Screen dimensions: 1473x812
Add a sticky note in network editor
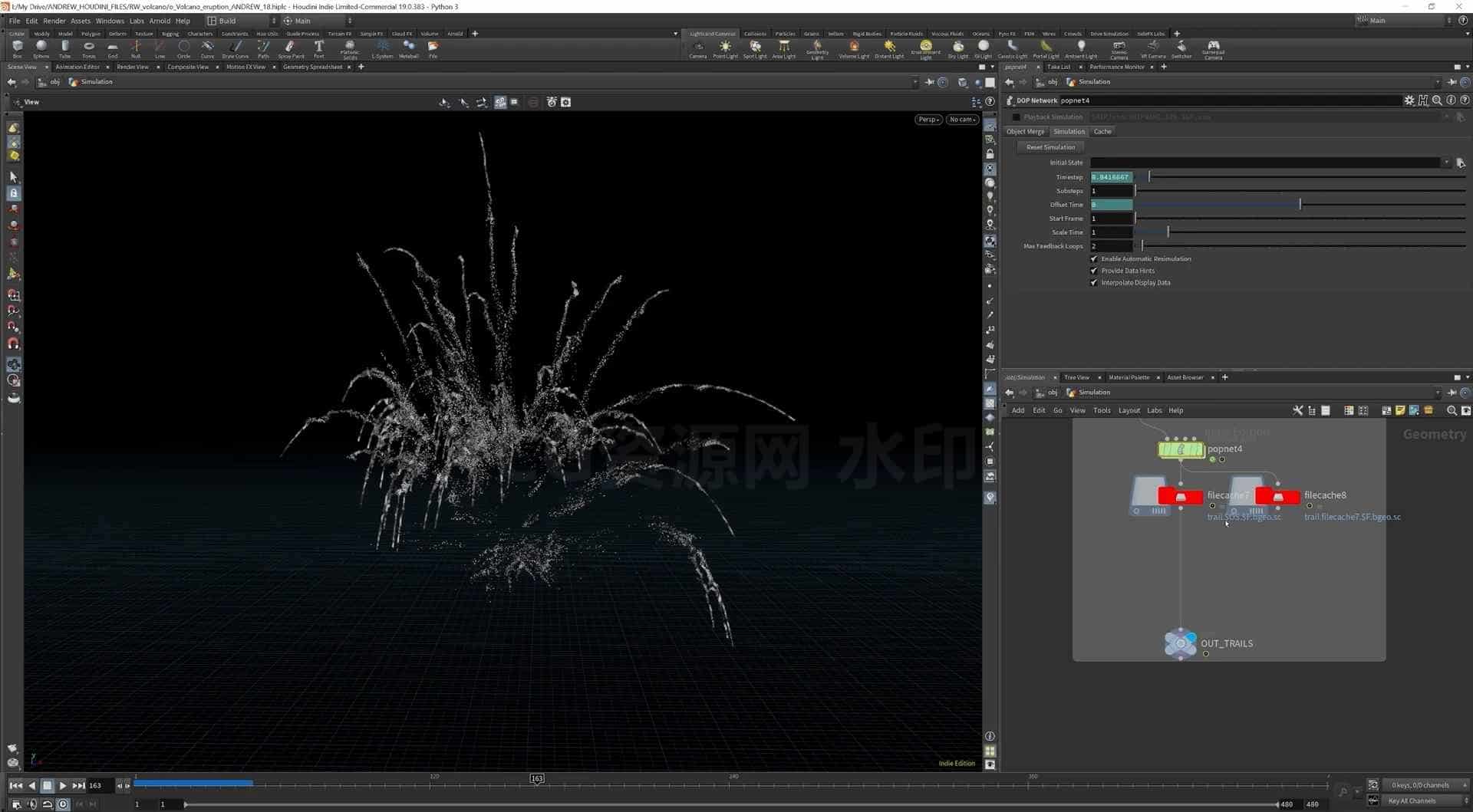[1400, 410]
